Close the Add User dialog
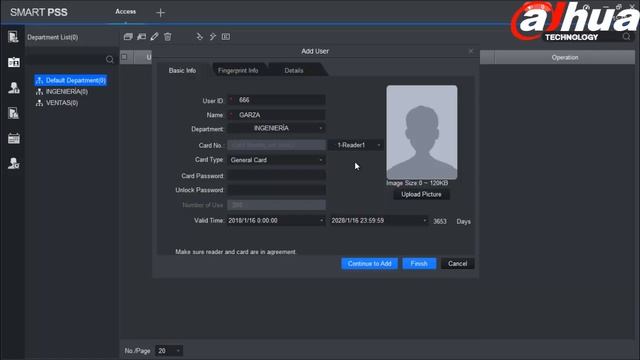 coord(471,51)
